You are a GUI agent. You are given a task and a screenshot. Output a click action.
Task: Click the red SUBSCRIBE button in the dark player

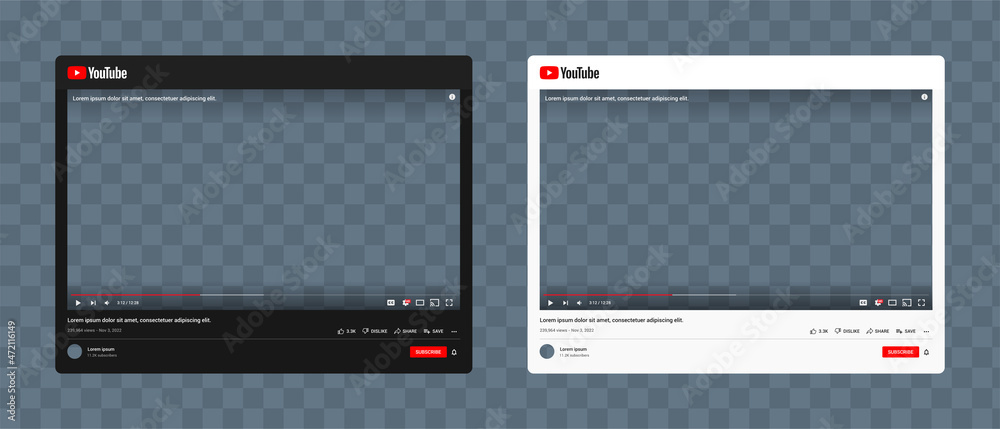click(x=428, y=352)
